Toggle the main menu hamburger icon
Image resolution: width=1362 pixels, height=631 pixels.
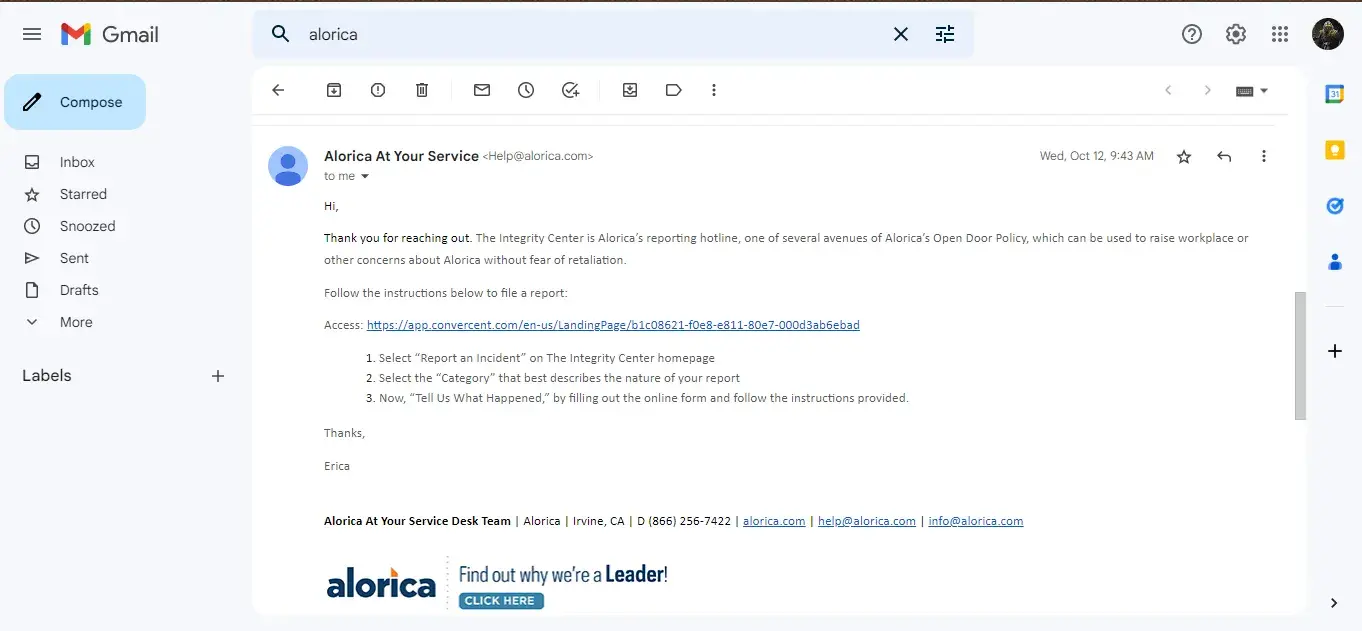pos(32,34)
